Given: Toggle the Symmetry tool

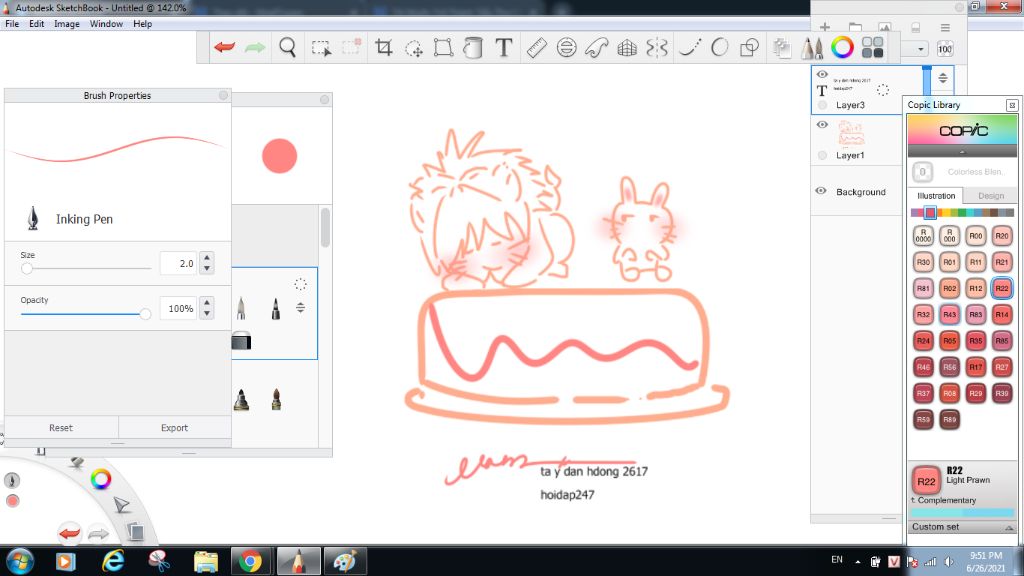Looking at the screenshot, I should tap(657, 47).
